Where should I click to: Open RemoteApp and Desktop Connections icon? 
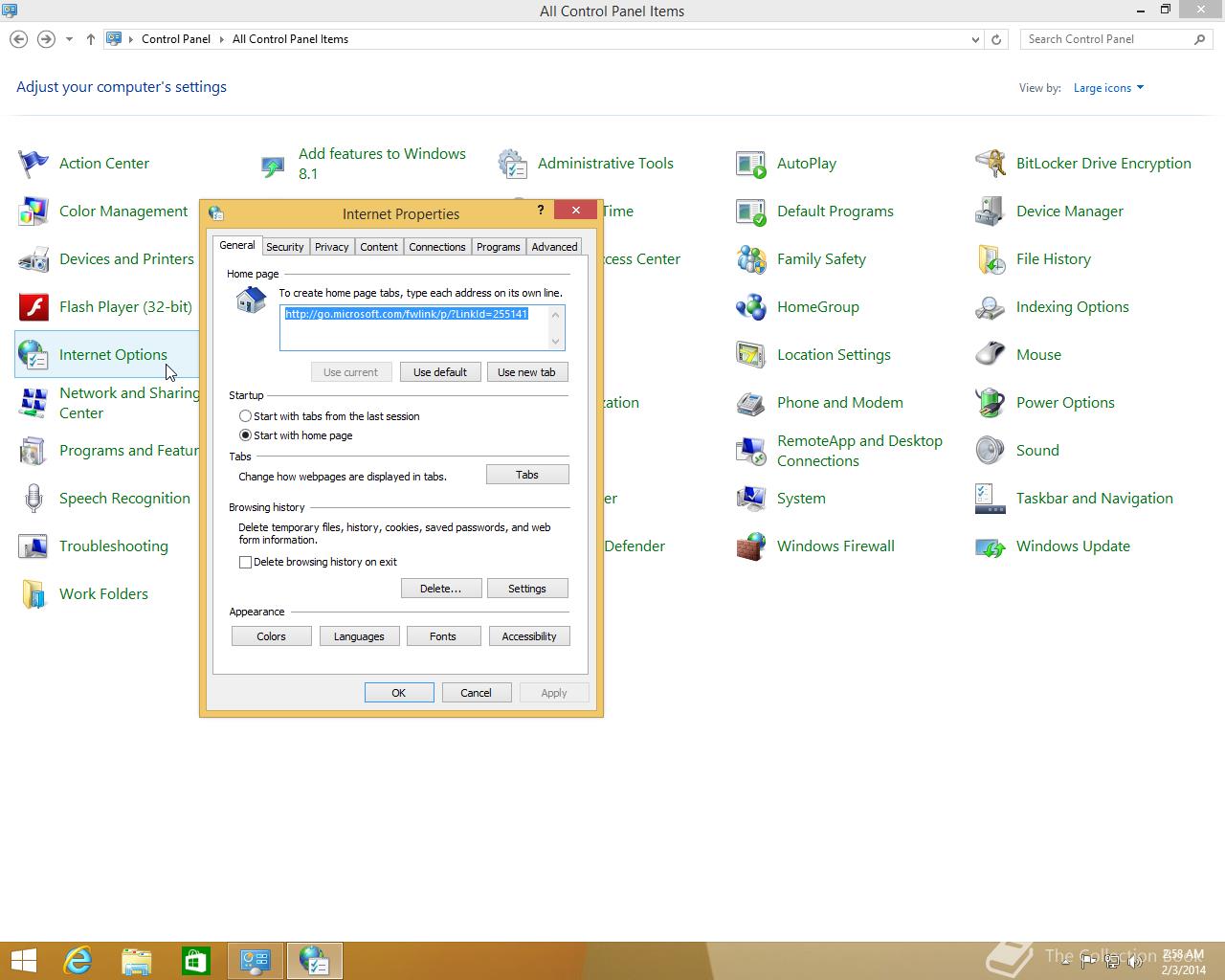pos(751,451)
